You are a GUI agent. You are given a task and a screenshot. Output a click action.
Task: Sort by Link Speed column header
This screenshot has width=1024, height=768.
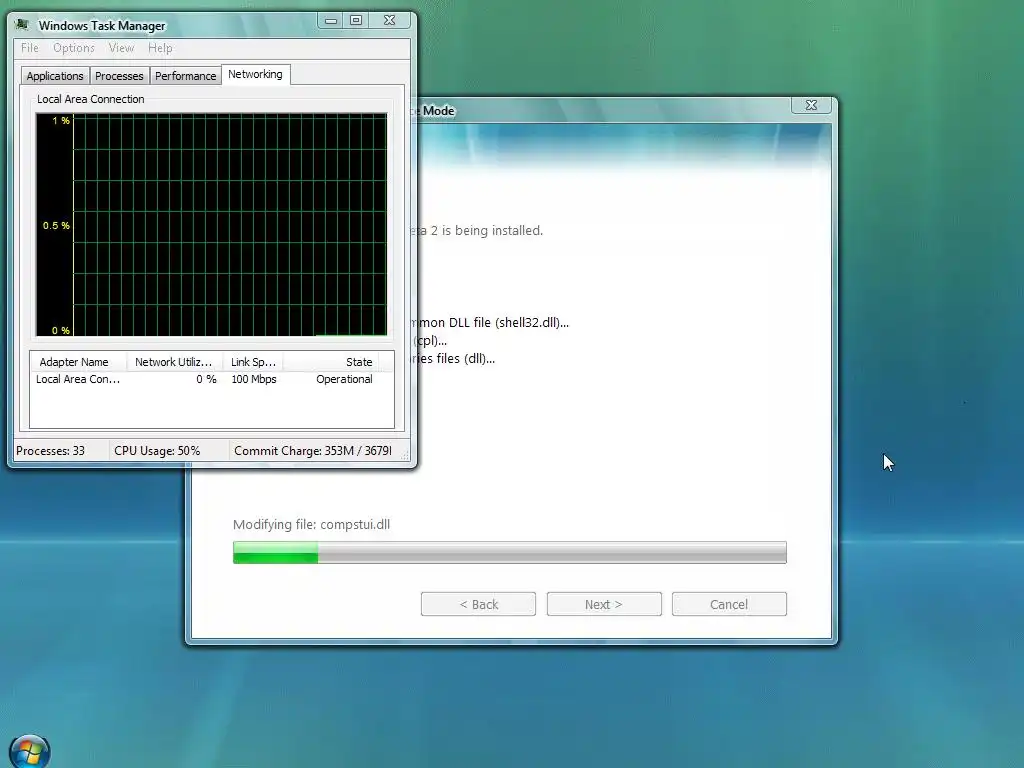[253, 362]
